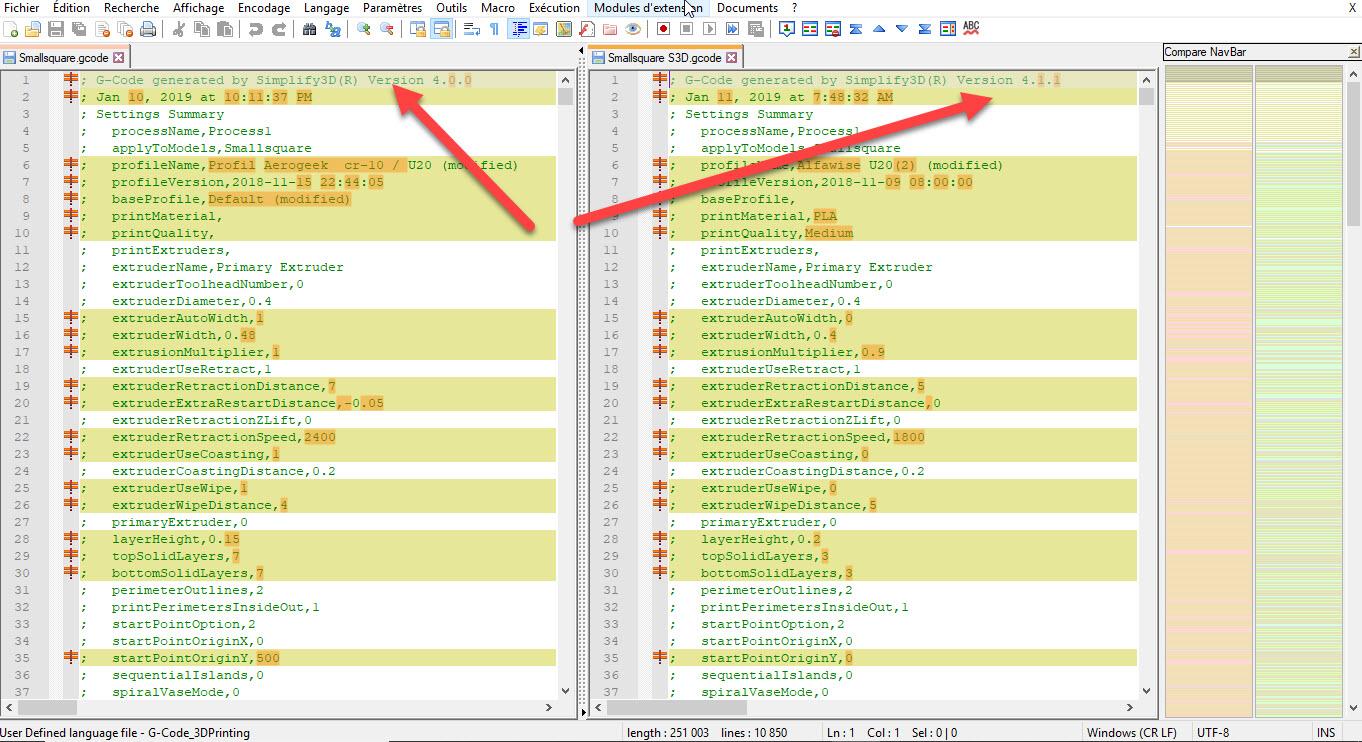
Task: Close the Smallsquare.gcode tab
Action: 118,58
